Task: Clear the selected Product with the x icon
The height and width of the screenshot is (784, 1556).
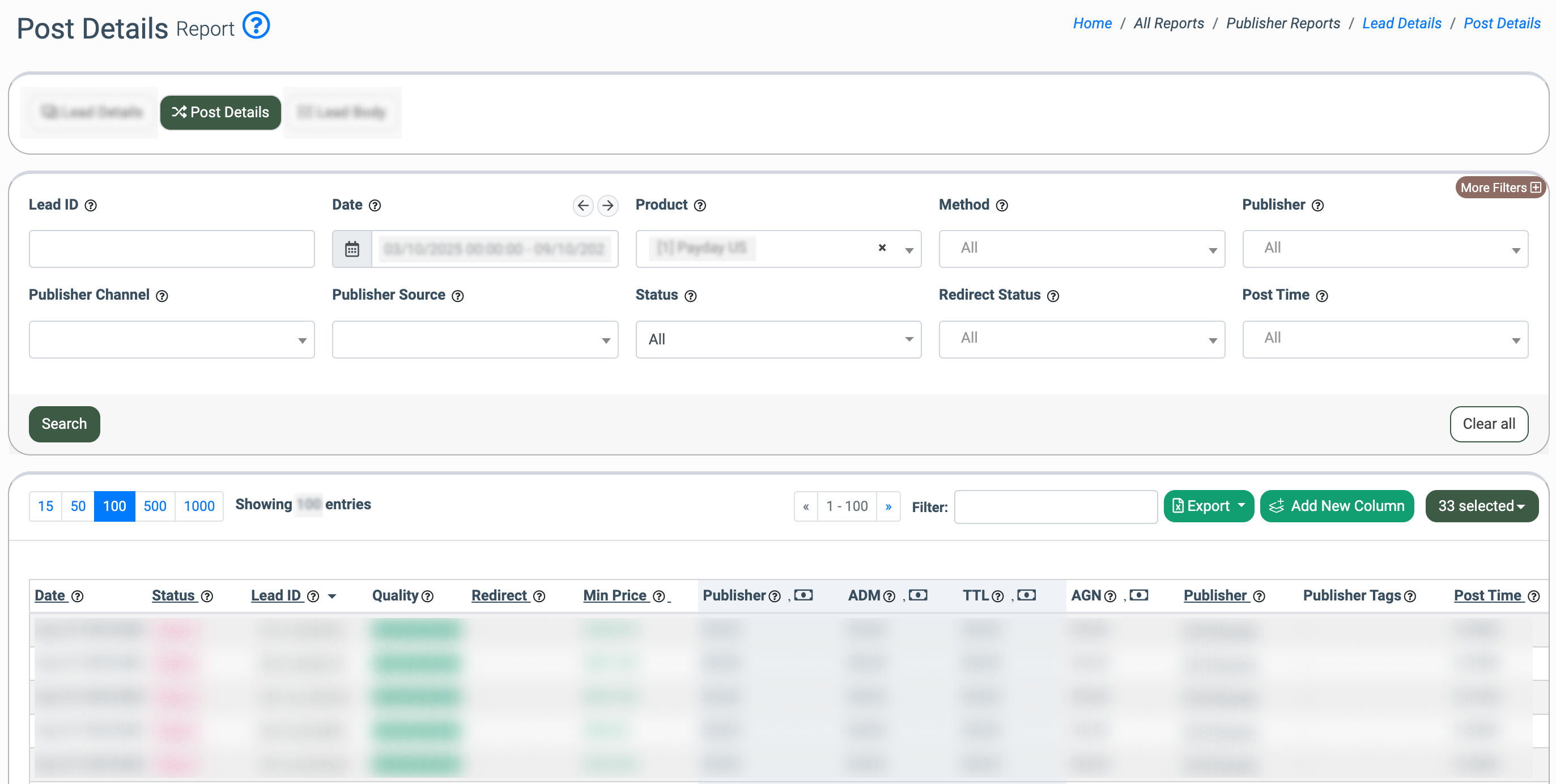Action: coord(882,248)
